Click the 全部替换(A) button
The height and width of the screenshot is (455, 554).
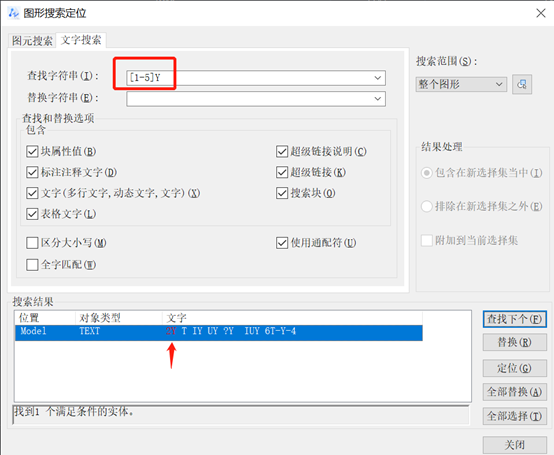[x=514, y=392]
